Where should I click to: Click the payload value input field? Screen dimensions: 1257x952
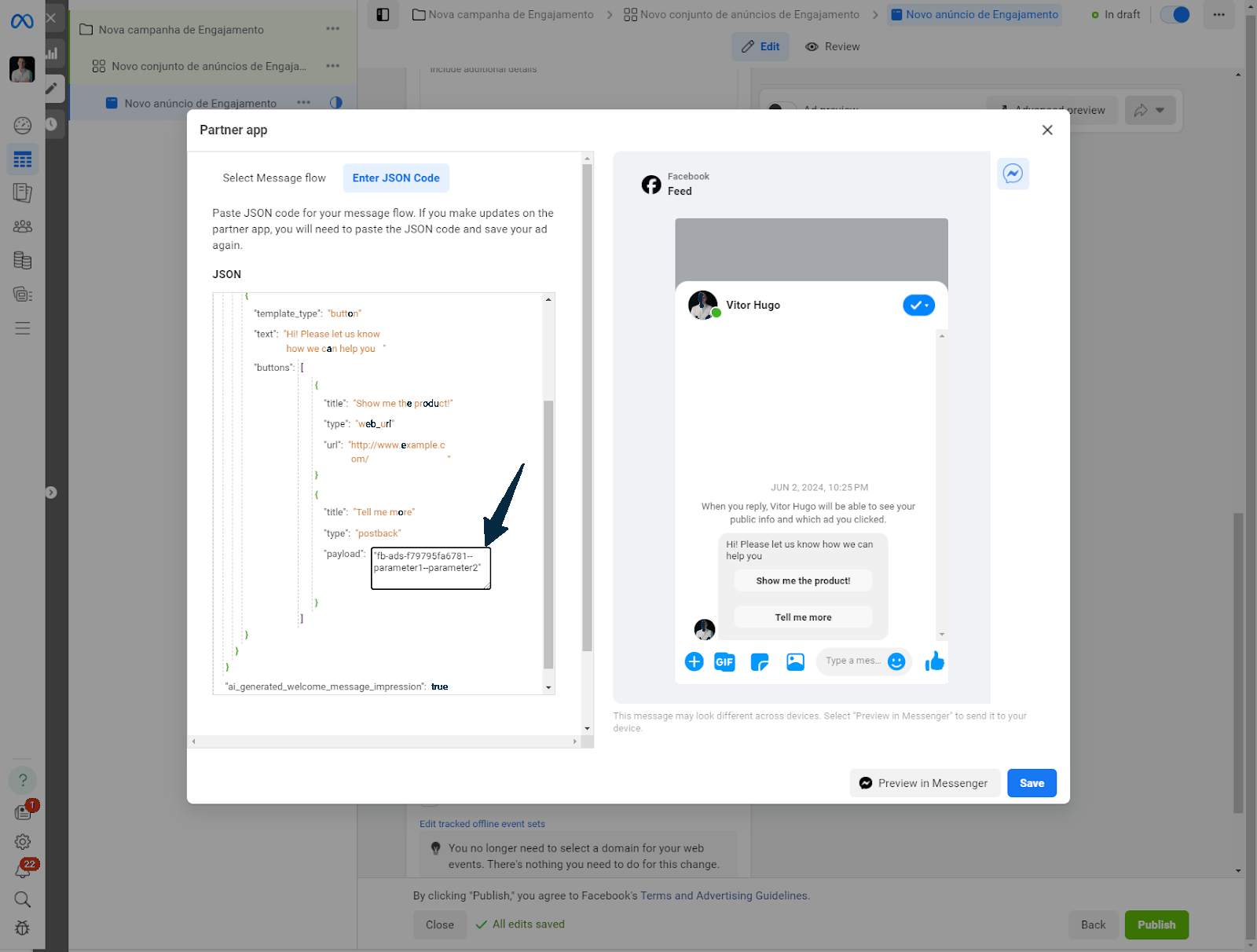click(431, 568)
